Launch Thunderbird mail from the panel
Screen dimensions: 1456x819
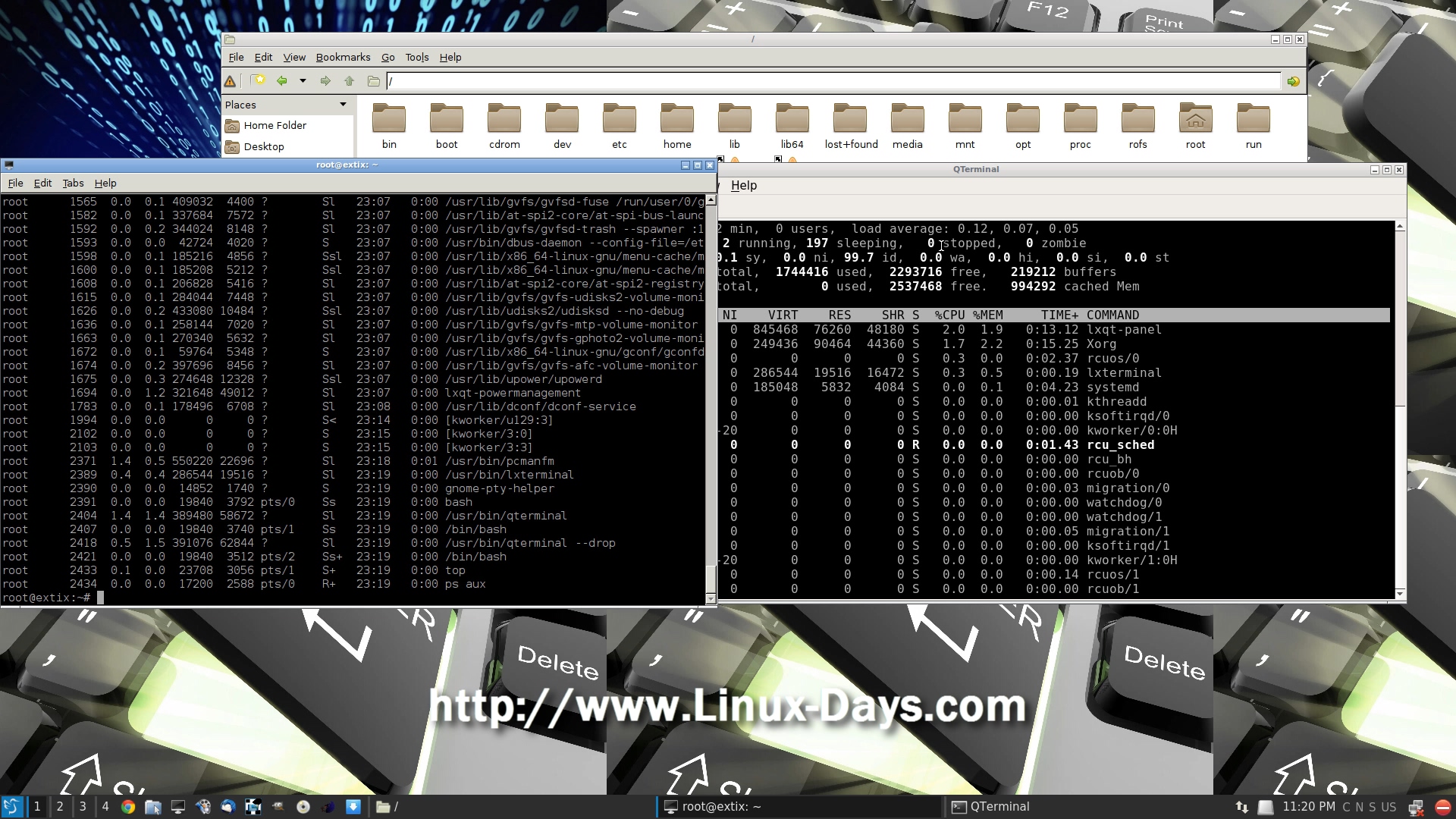[228, 807]
